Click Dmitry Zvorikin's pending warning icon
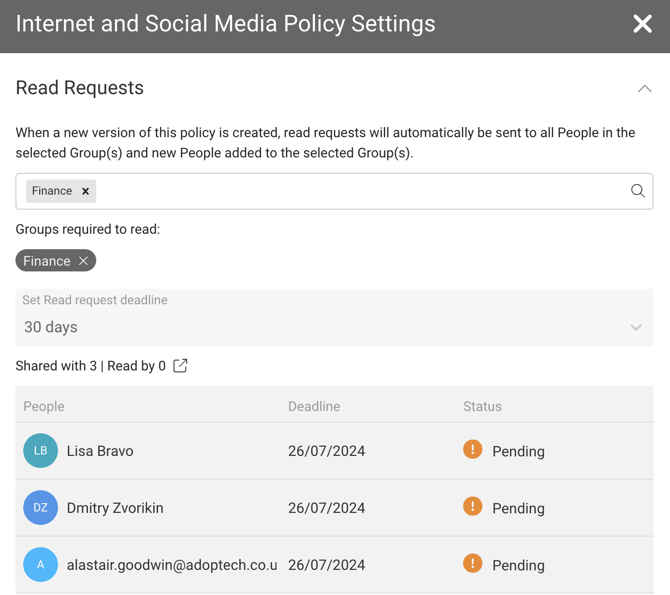Viewport: 670px width, 595px height. pyautogui.click(x=473, y=507)
